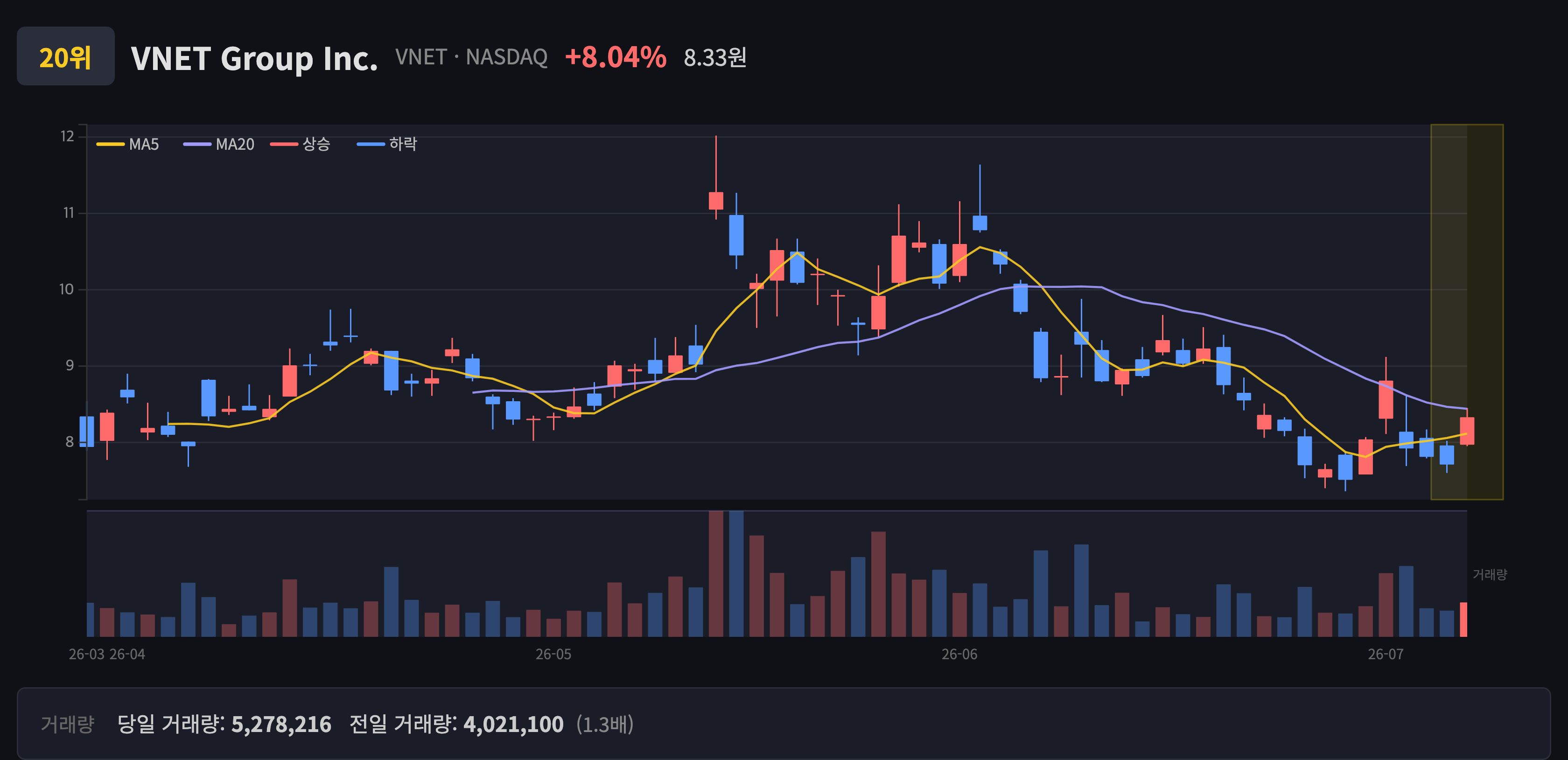Click the 거래량 heading in bottom panel
Screen dimensions: 1568x760
[x=67, y=724]
